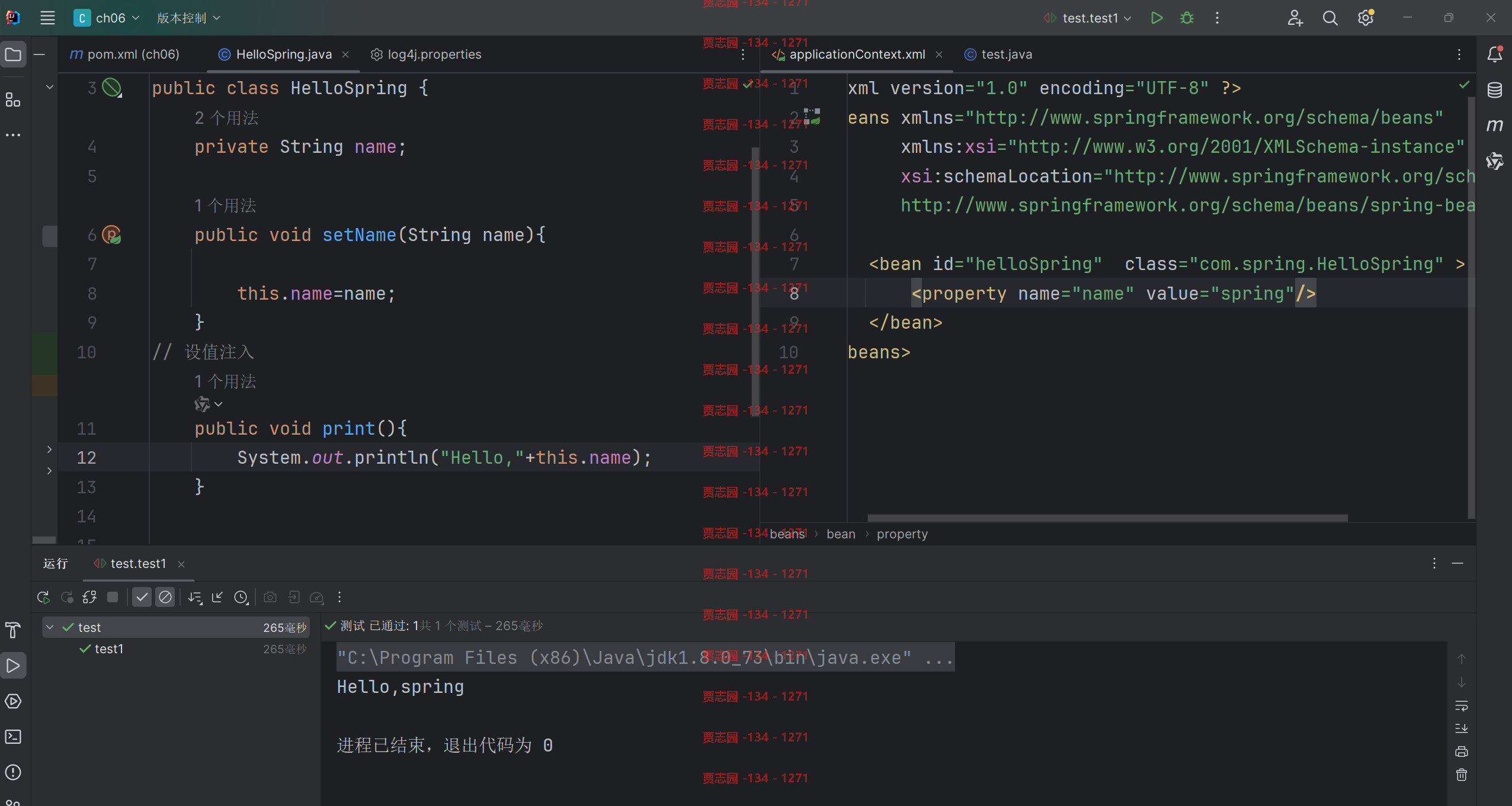This screenshot has width=1512, height=806.
Task: Open the test.test1 run configuration dropdown
Action: [x=1088, y=18]
